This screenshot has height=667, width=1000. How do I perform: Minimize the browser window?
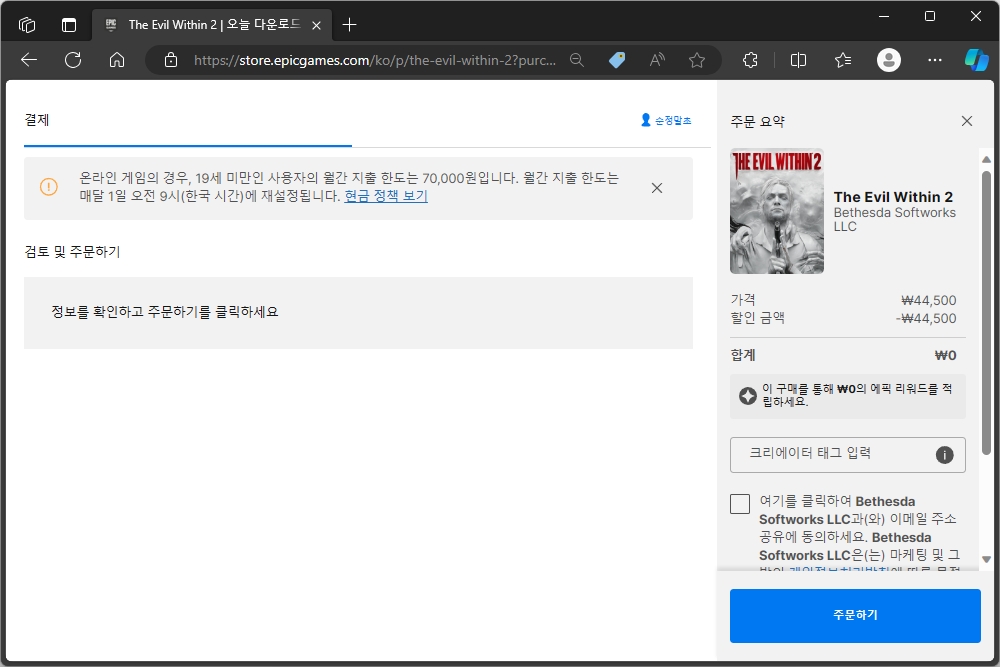coord(884,17)
